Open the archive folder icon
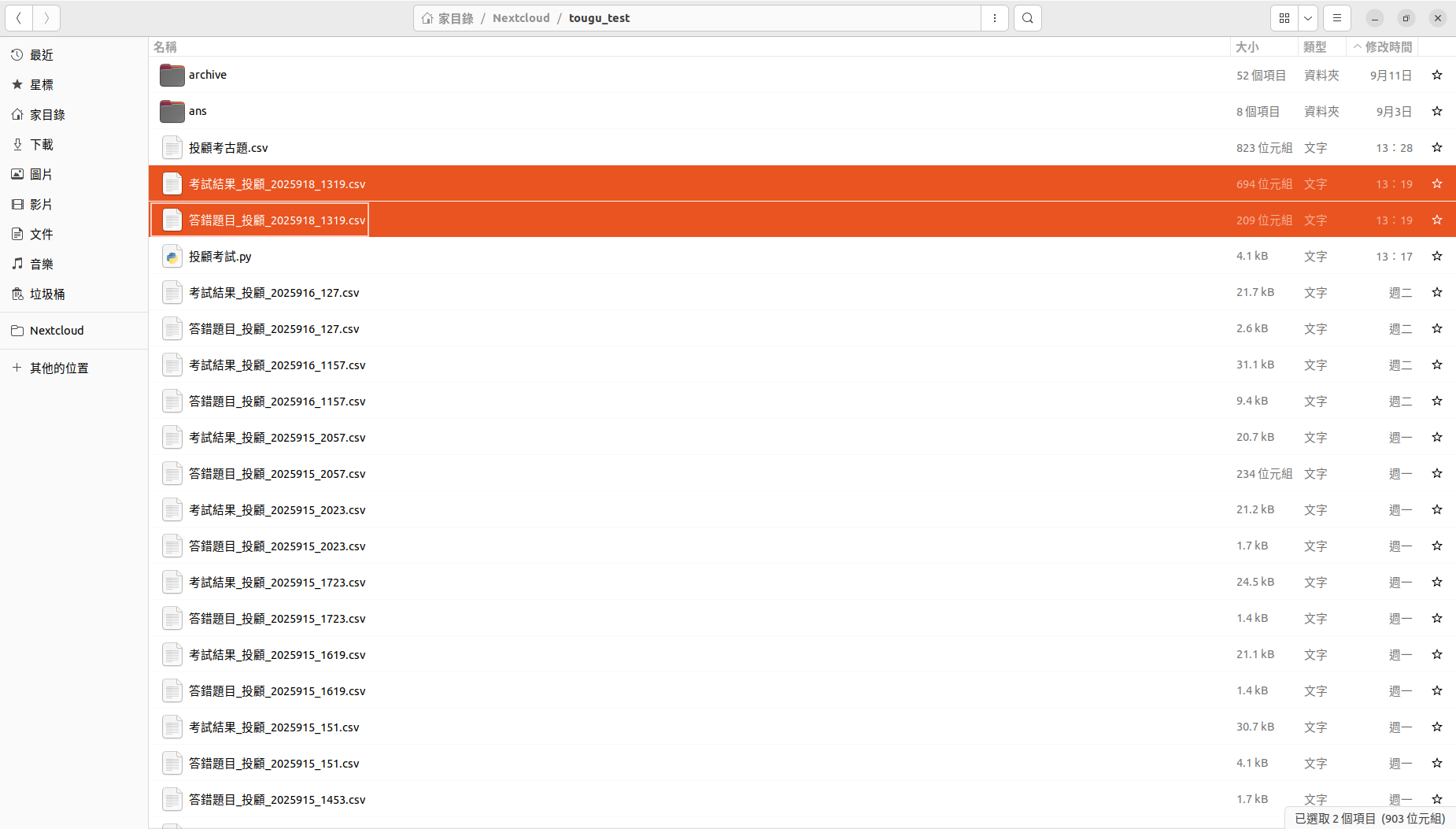The width and height of the screenshot is (1456, 829). coord(172,76)
